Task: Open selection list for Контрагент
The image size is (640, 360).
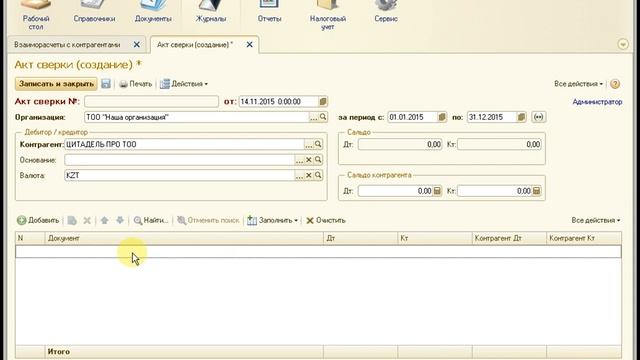Action: tap(309, 144)
